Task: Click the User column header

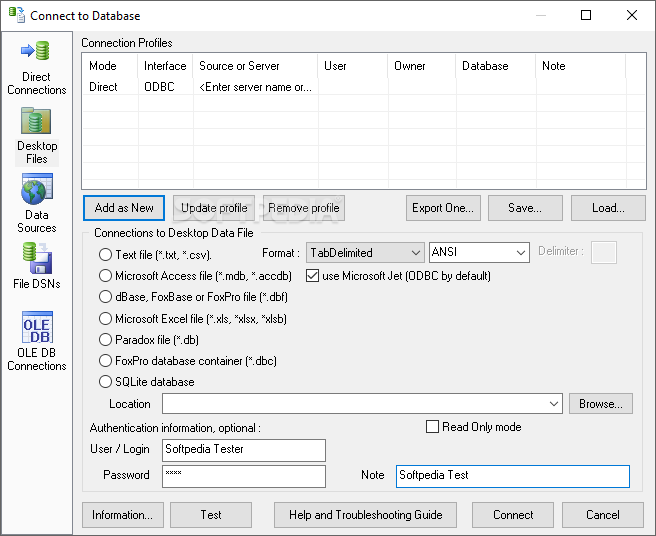Action: click(353, 66)
